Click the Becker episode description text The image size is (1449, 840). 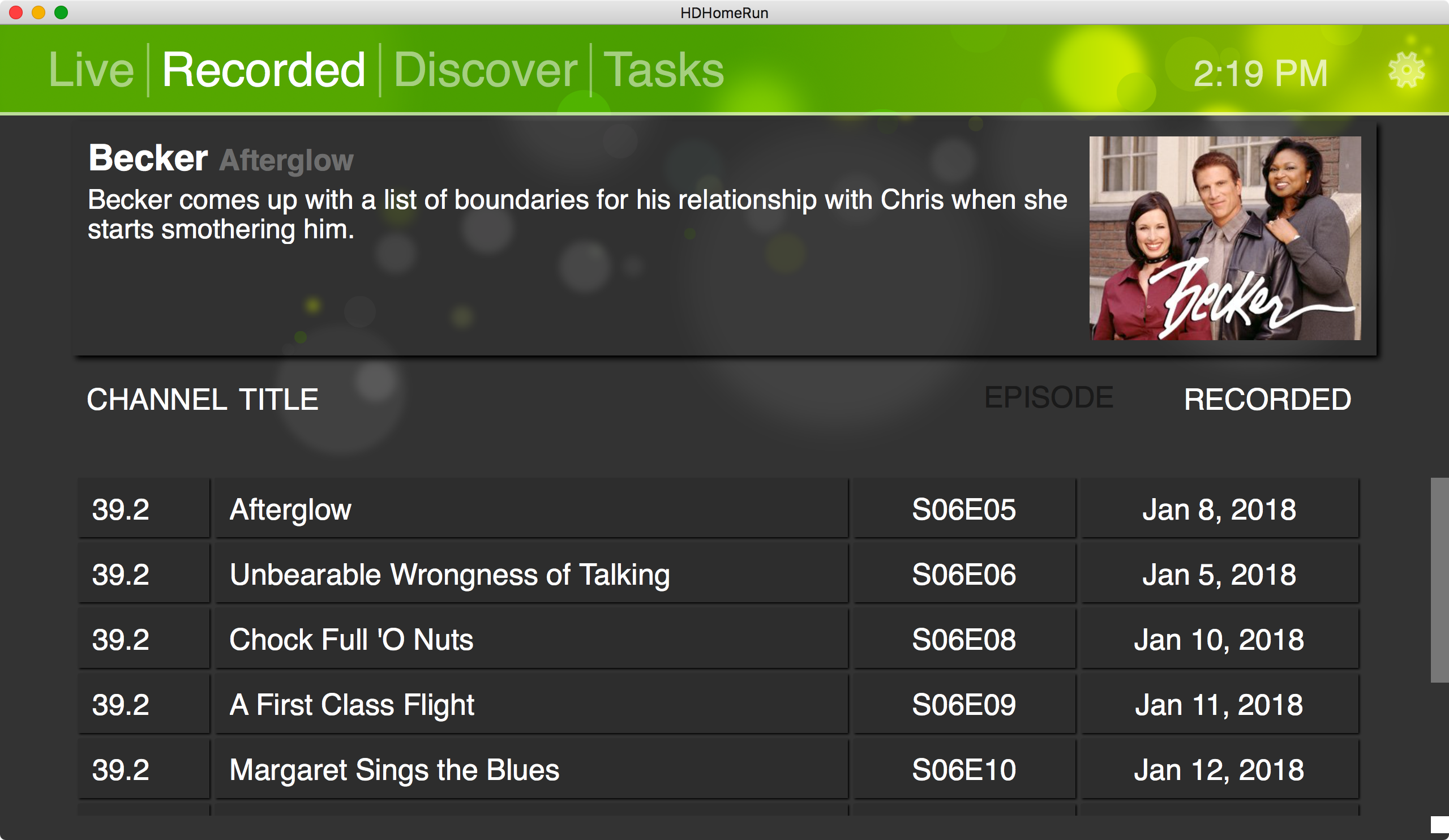point(577,215)
